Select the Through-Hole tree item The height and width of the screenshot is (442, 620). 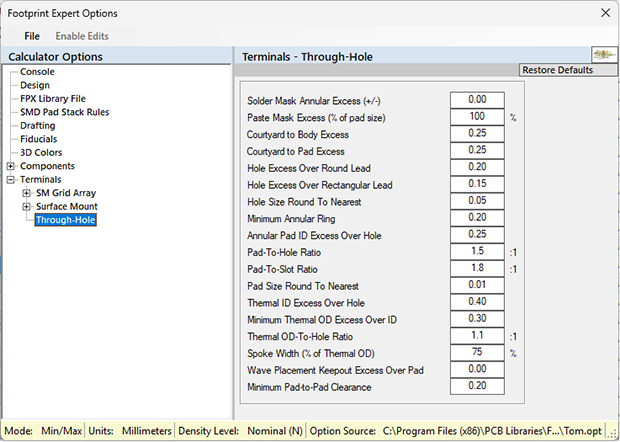[65, 220]
